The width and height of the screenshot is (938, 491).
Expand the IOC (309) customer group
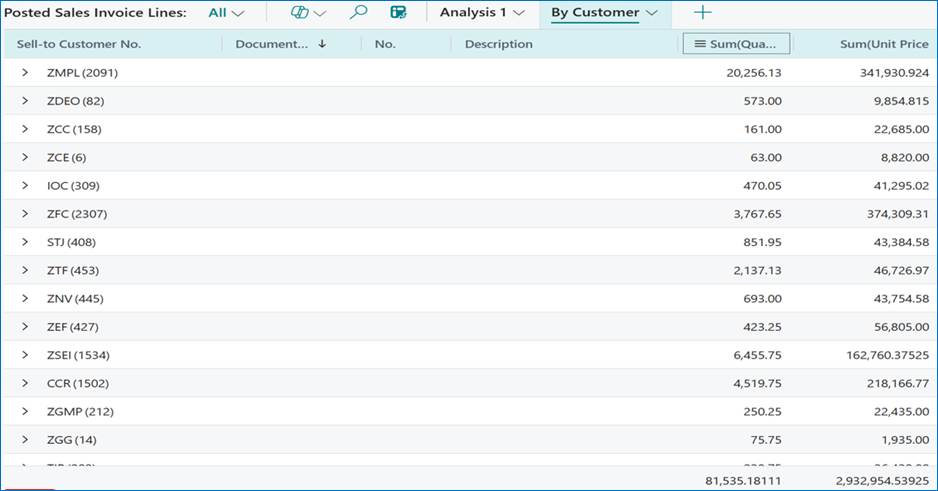coord(25,186)
